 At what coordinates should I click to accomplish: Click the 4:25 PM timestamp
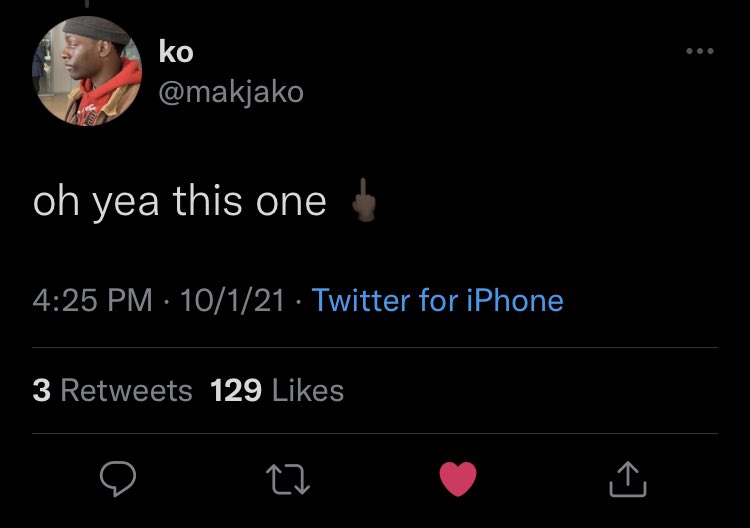point(93,300)
